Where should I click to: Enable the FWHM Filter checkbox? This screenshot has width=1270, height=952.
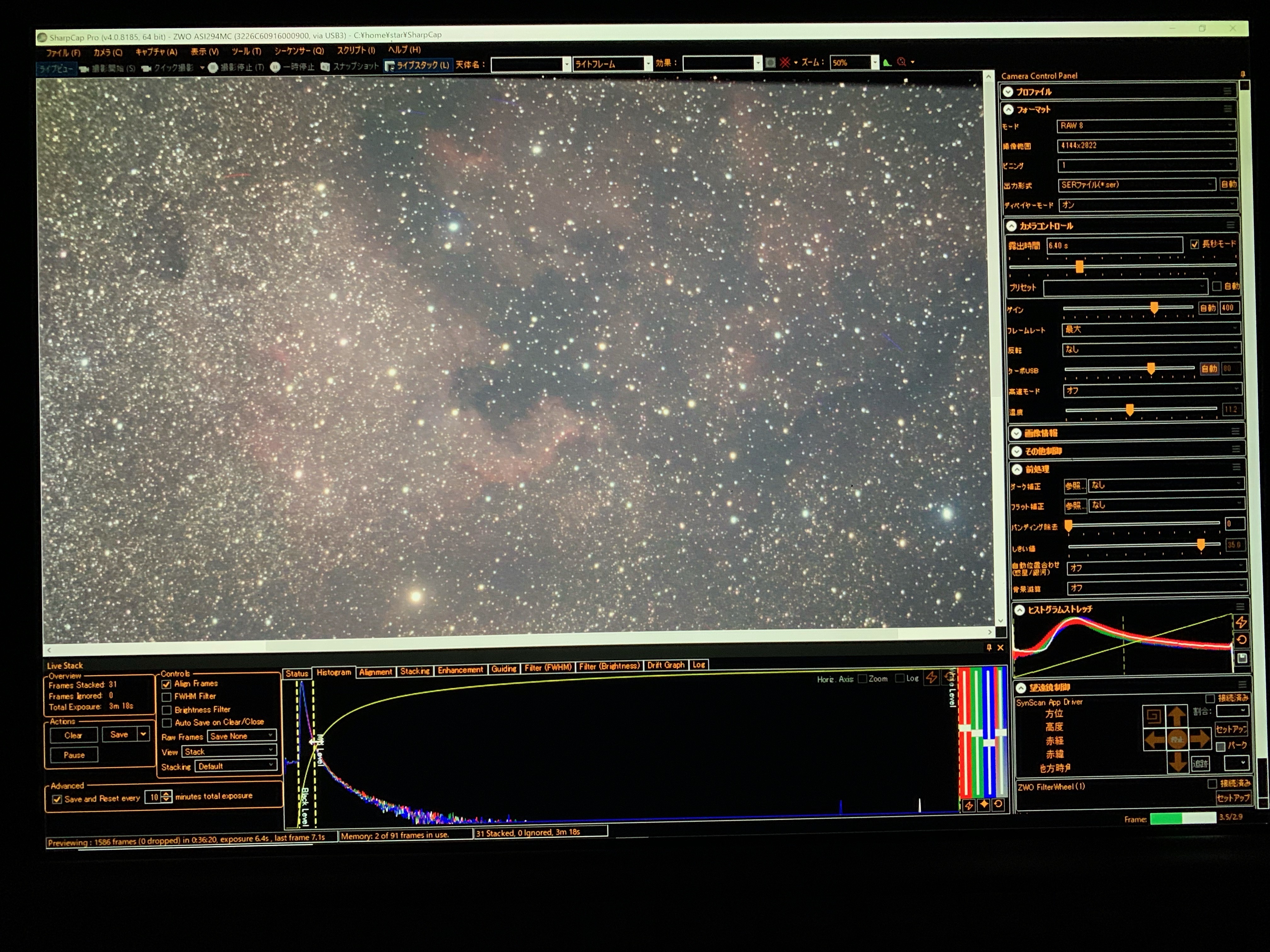167,697
